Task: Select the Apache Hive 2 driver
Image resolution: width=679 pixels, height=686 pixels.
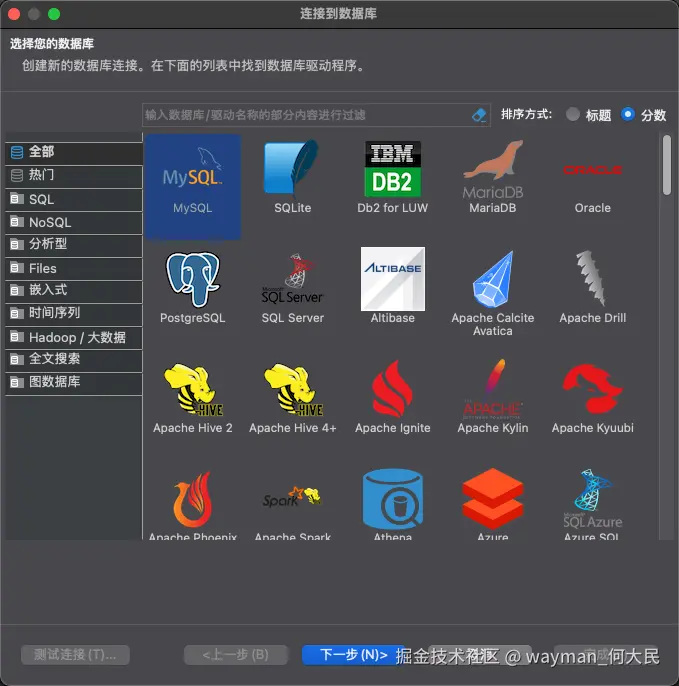Action: pyautogui.click(x=192, y=398)
